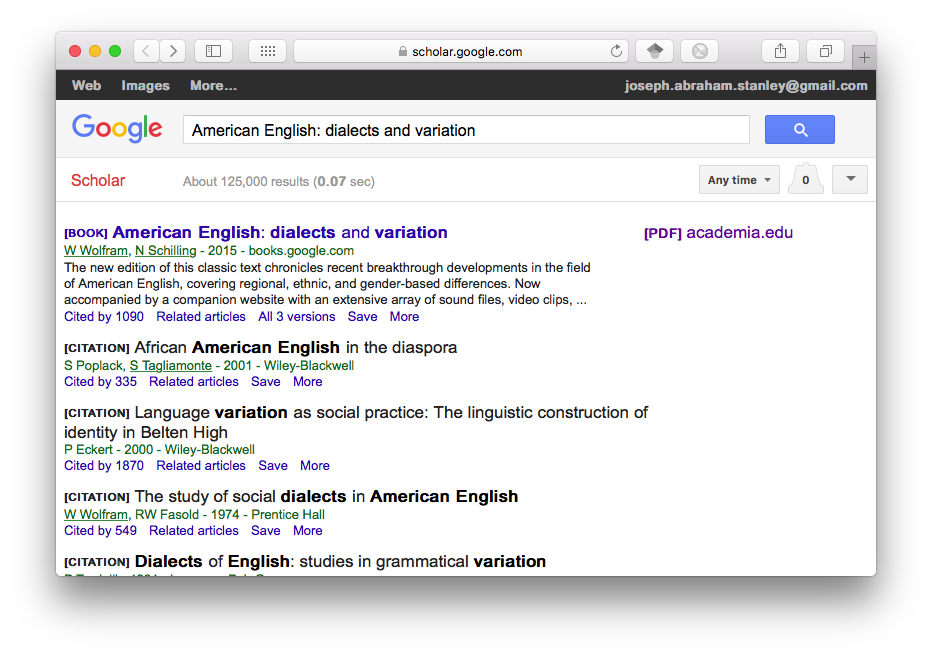Click More under the Poplack 2001 result
The image size is (932, 656).
(308, 381)
